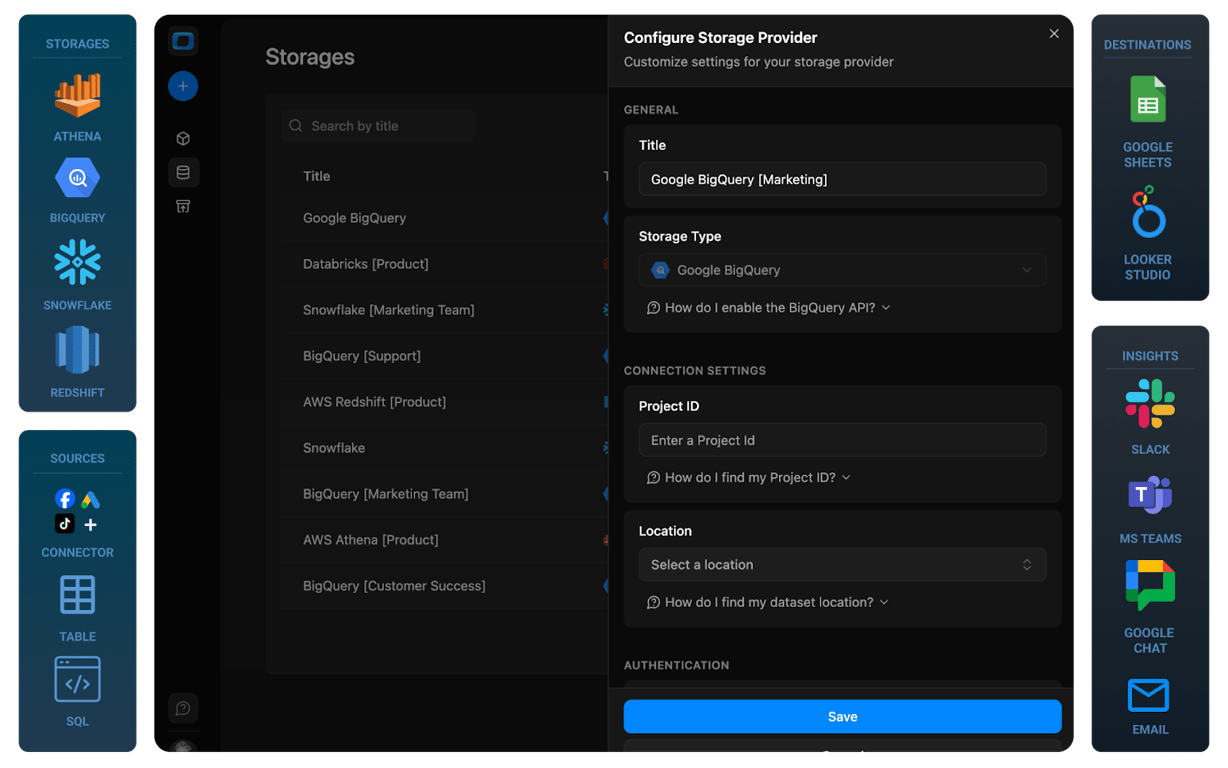Focus the Project ID input field
Screen dimensions: 1228x768
(x=842, y=440)
